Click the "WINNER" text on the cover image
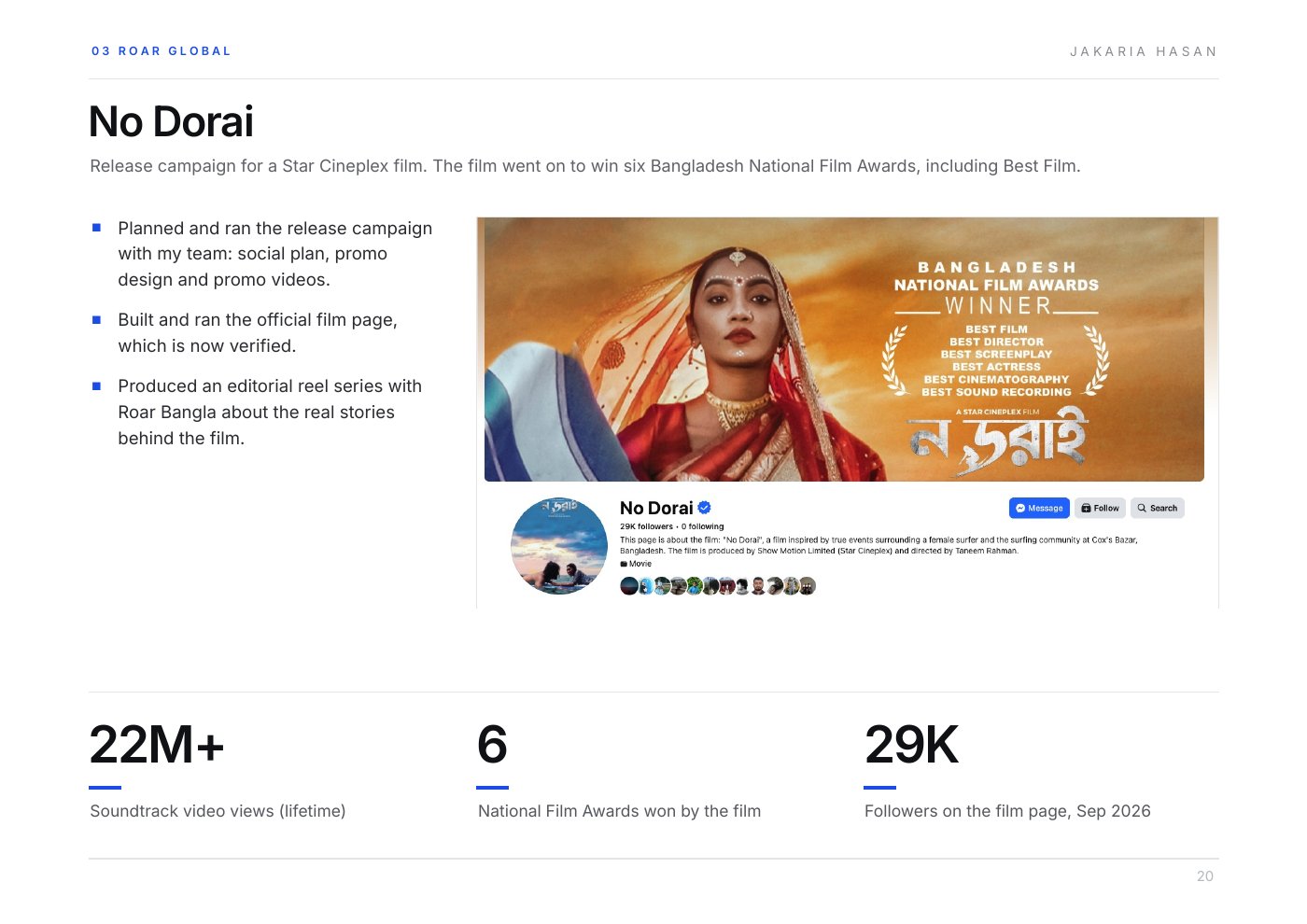The image size is (1307, 924). coord(997,306)
